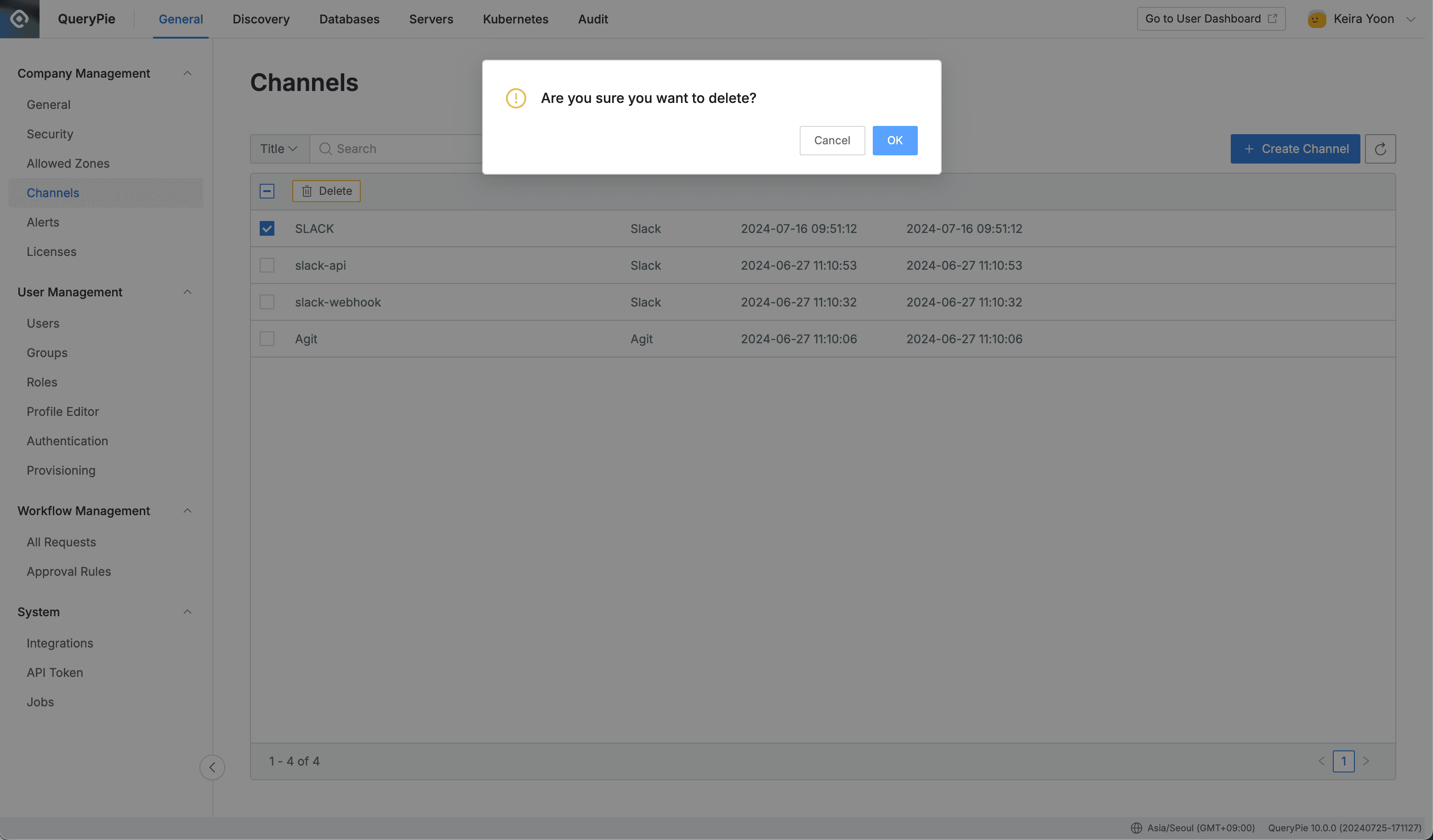Click the globe icon in the status bar
Viewport: 1433px width, 840px height.
pyautogui.click(x=1136, y=828)
